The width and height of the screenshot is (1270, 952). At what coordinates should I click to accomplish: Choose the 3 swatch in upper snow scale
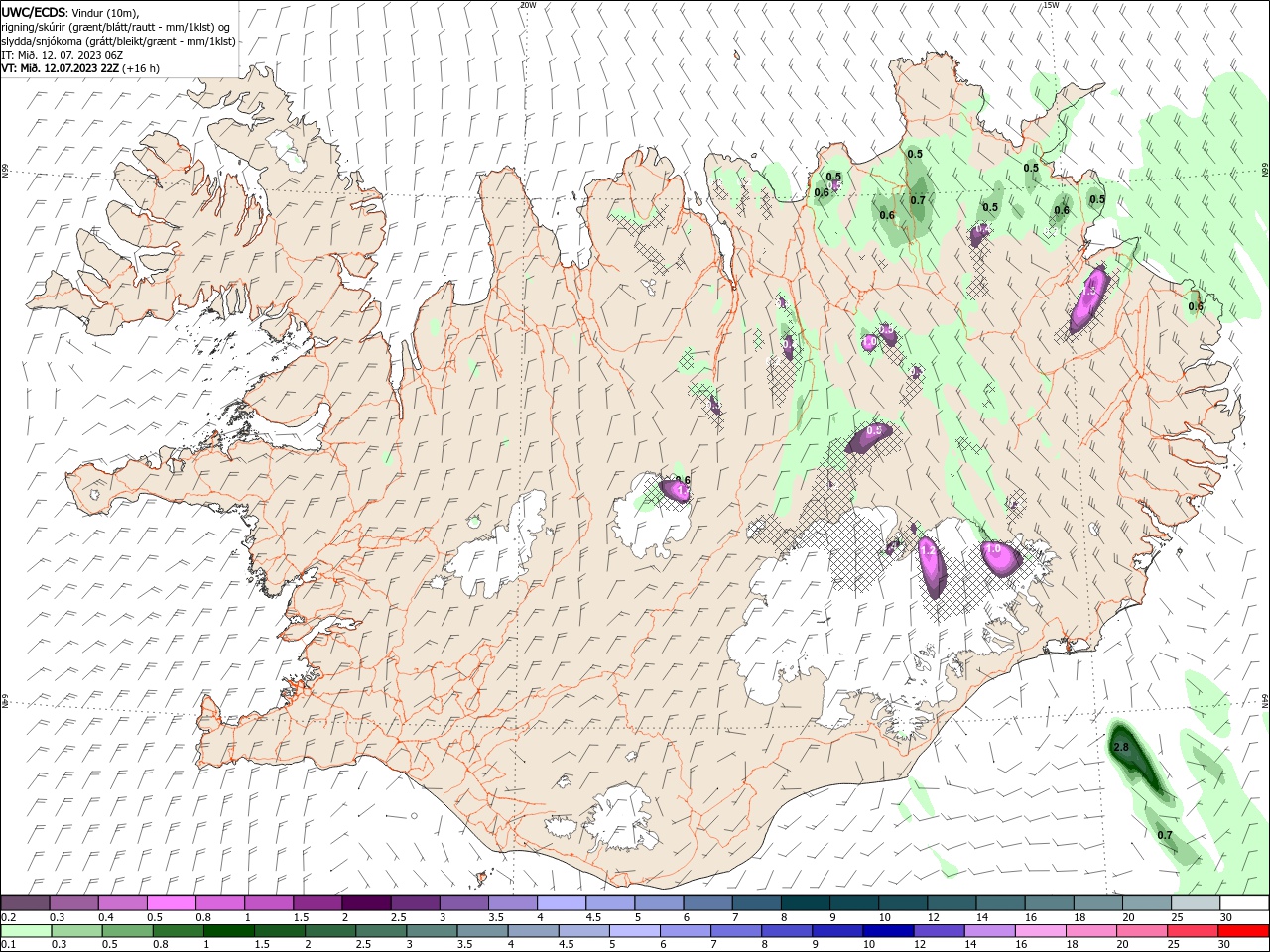tap(462, 903)
